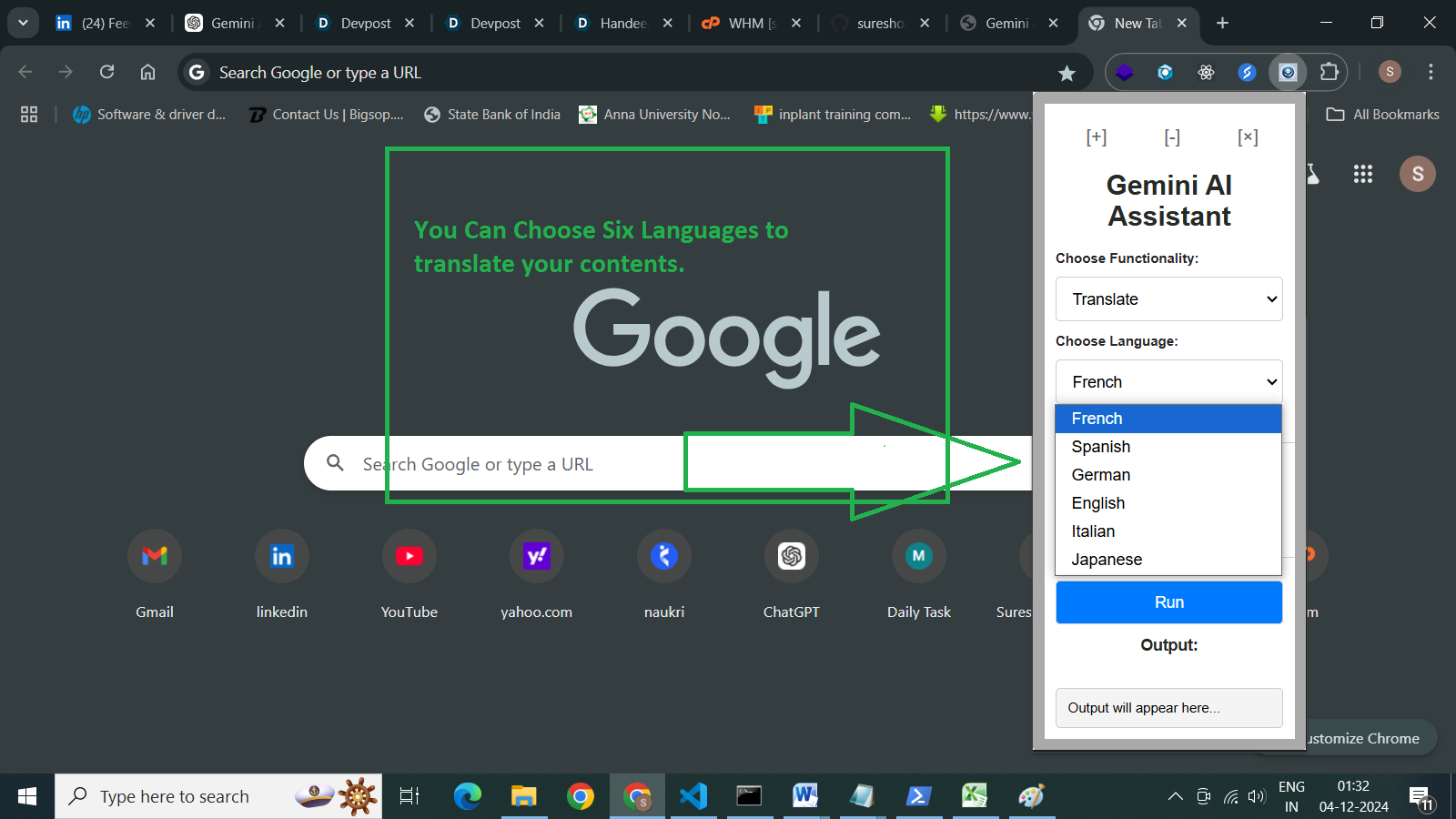
Task: Click the purple stacked-layers extension icon
Action: [x=1125, y=72]
